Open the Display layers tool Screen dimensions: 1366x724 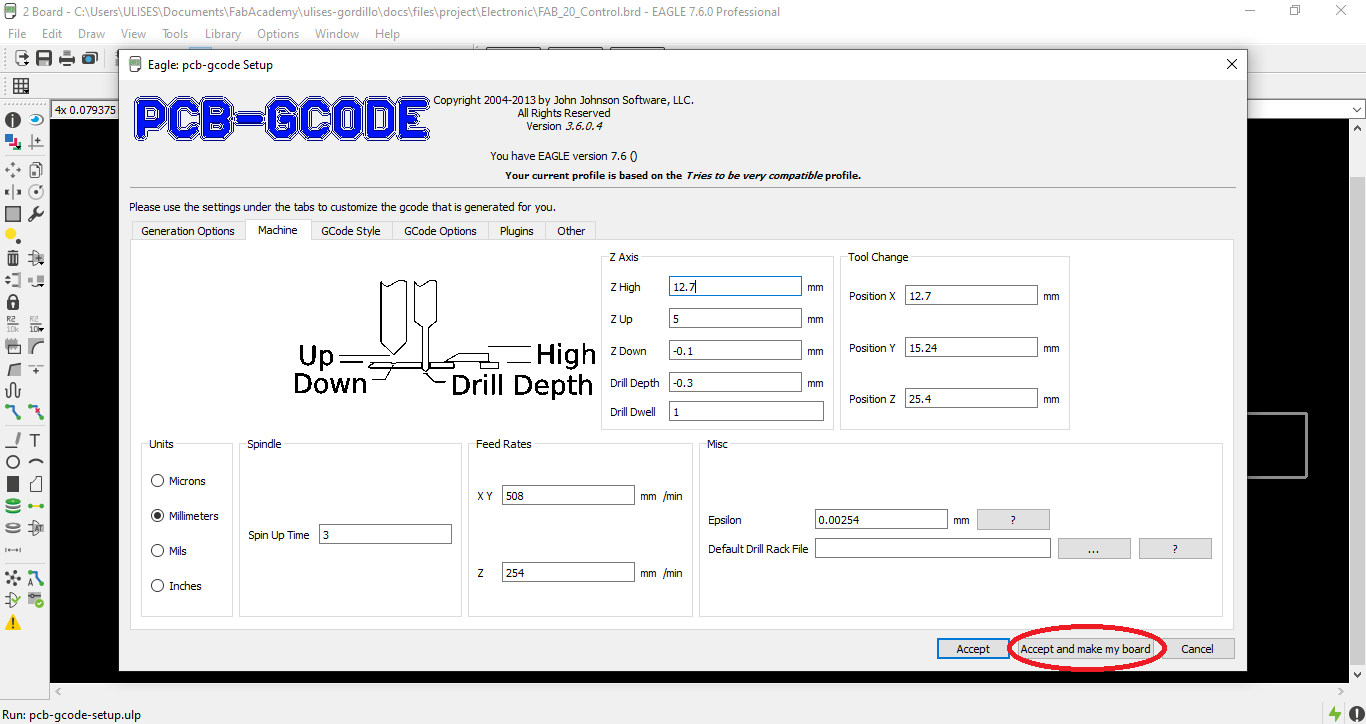[13, 143]
